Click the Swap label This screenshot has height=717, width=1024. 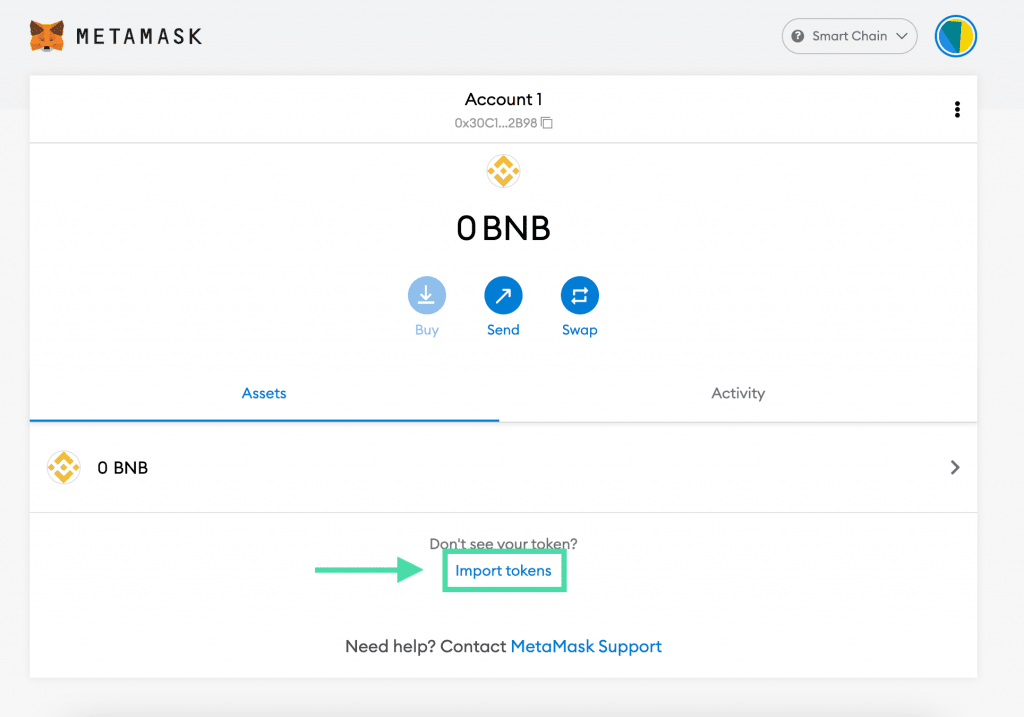click(x=579, y=330)
